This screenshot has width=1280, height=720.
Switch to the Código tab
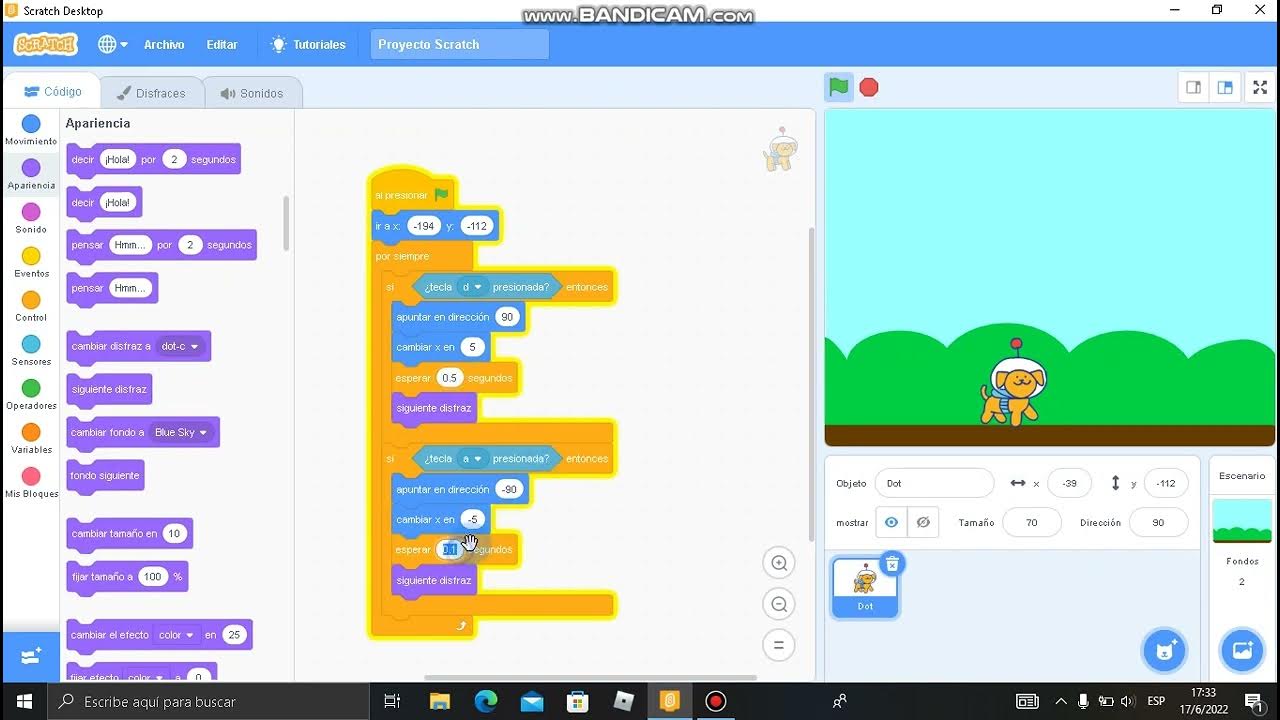coord(53,91)
